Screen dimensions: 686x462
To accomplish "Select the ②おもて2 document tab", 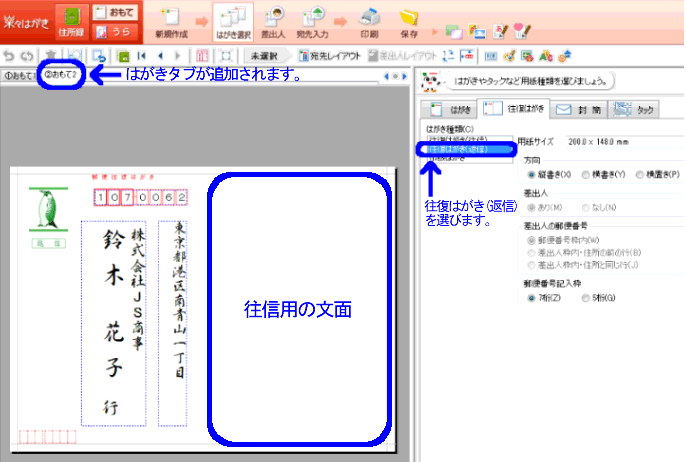I will click(x=59, y=76).
